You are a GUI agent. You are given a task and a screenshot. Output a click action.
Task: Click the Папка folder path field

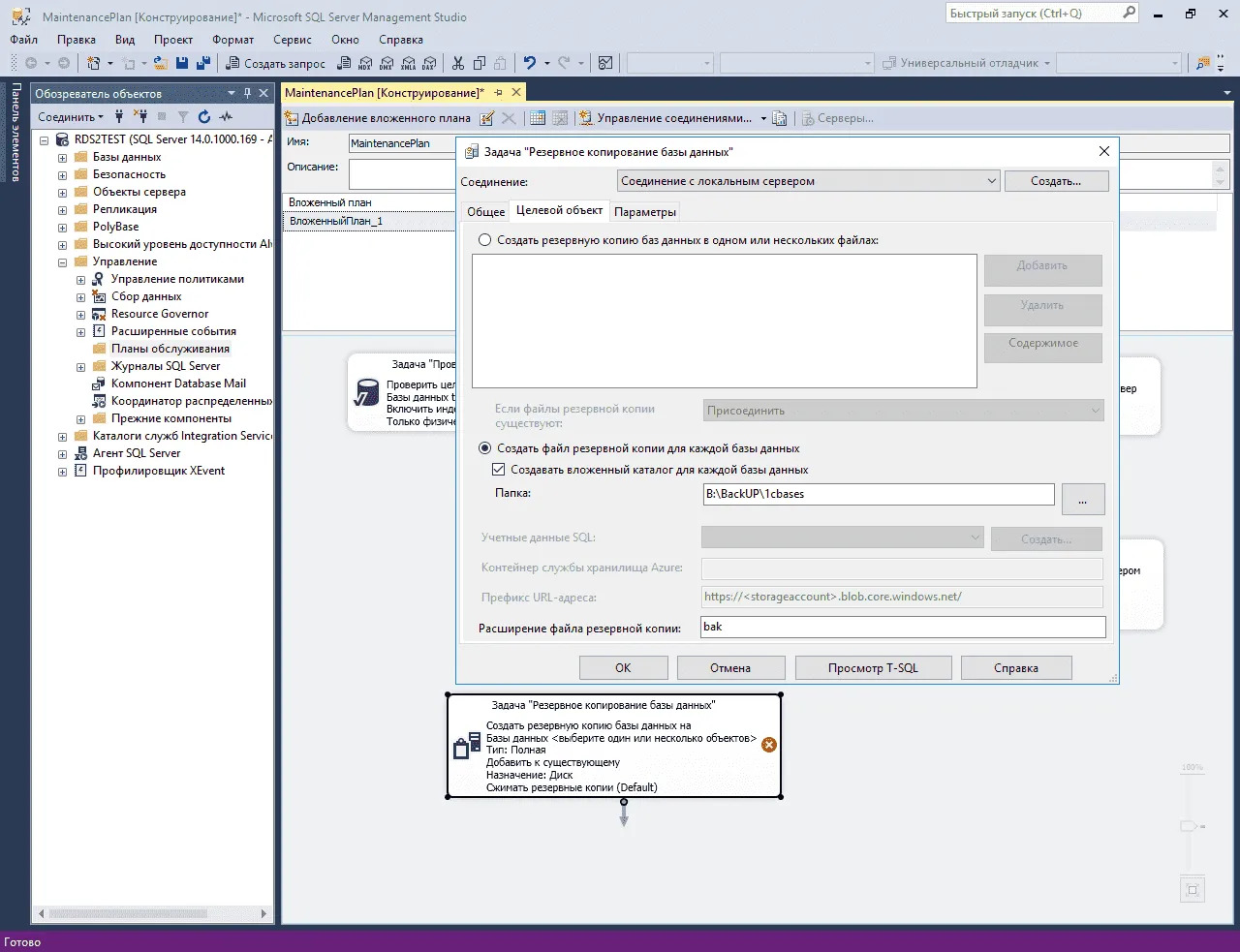[x=878, y=494]
